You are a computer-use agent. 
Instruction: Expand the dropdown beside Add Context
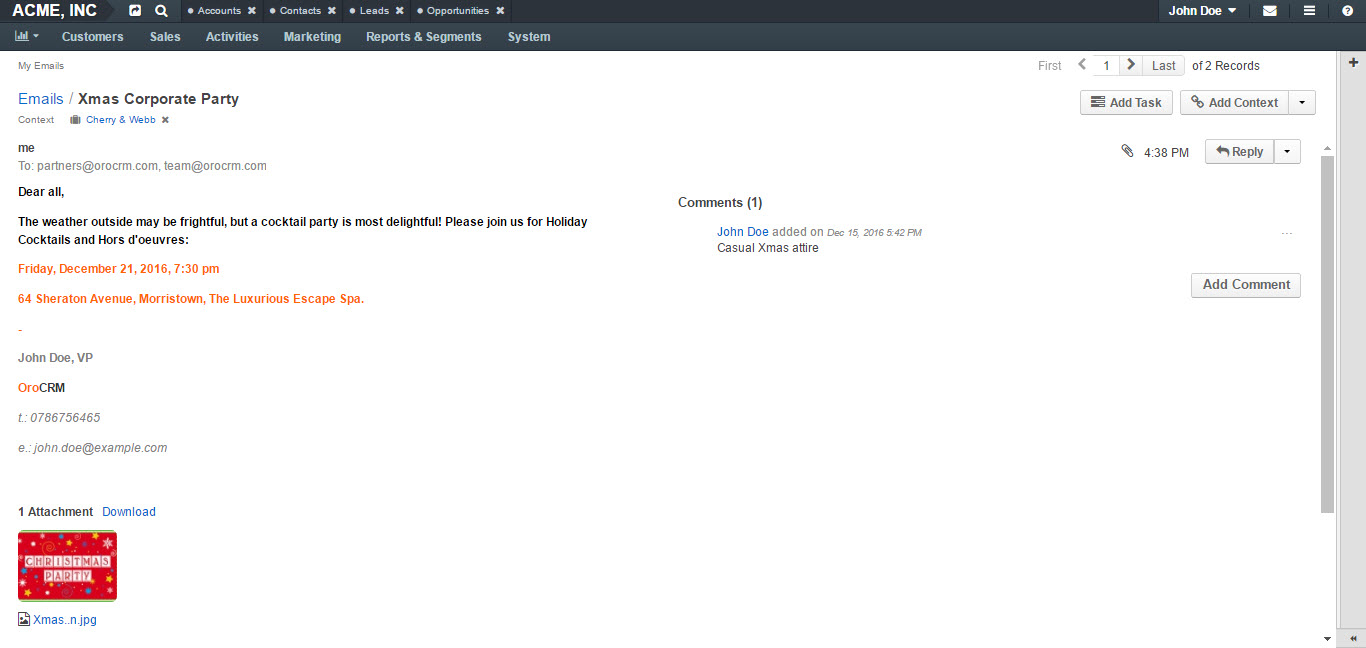(1302, 102)
